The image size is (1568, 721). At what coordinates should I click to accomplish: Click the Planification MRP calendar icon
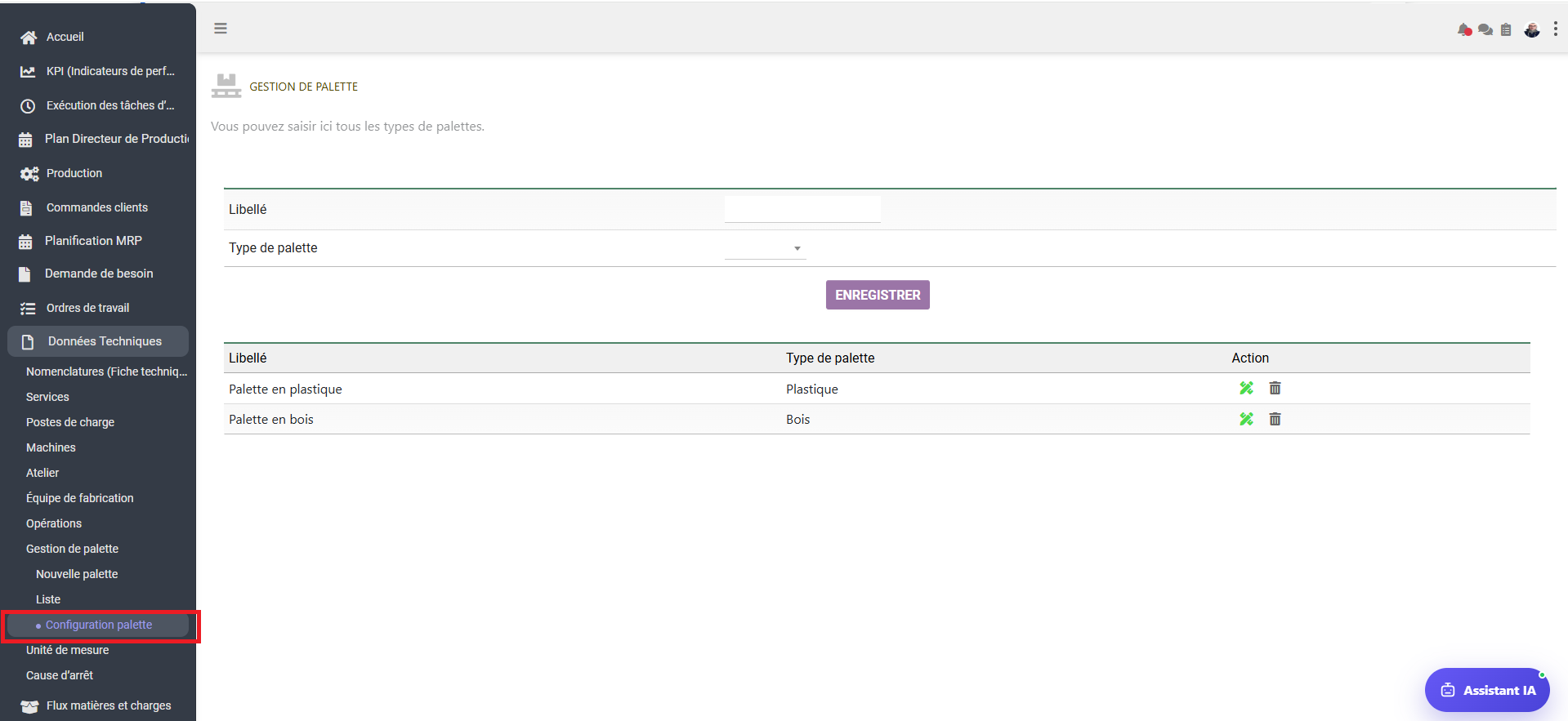(x=25, y=242)
